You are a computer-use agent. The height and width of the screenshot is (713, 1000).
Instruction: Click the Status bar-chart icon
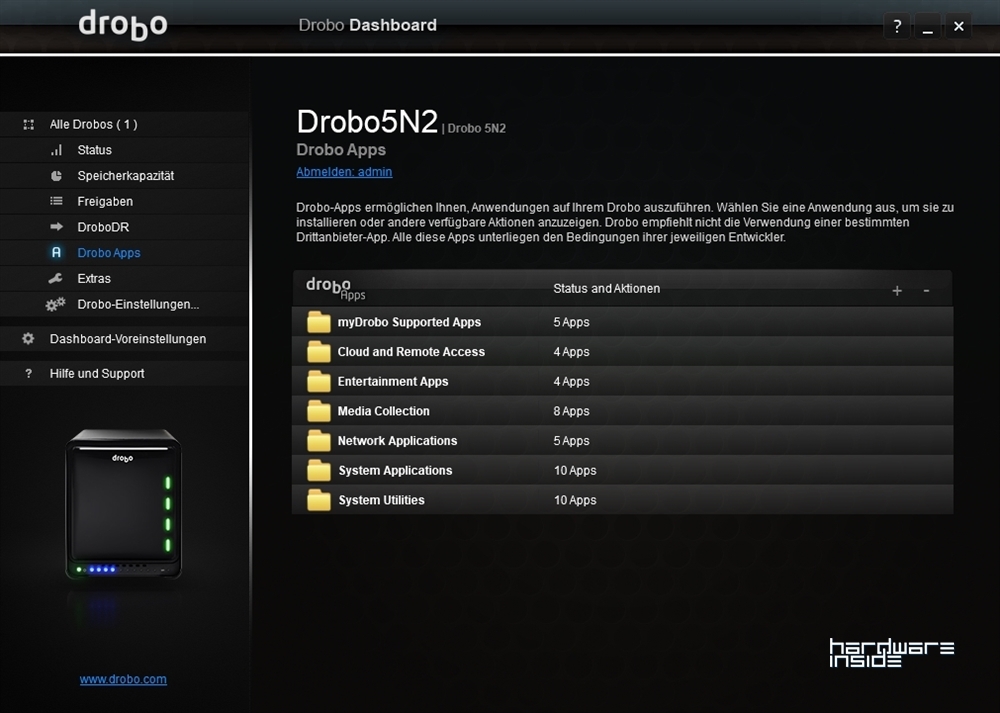point(57,150)
